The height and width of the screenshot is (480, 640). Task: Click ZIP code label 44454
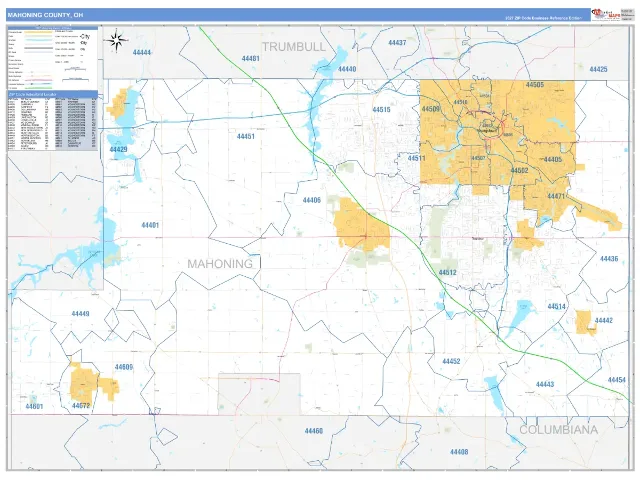pos(616,380)
